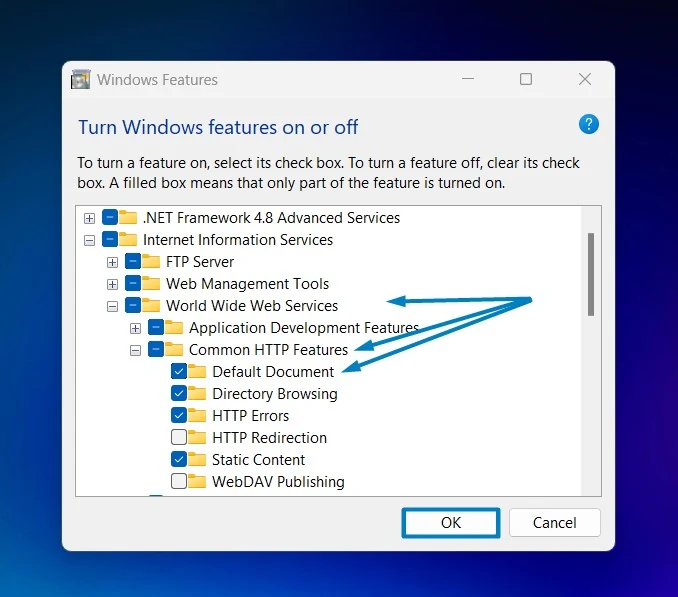Select the FTP Server label
The height and width of the screenshot is (597, 678).
(x=200, y=262)
